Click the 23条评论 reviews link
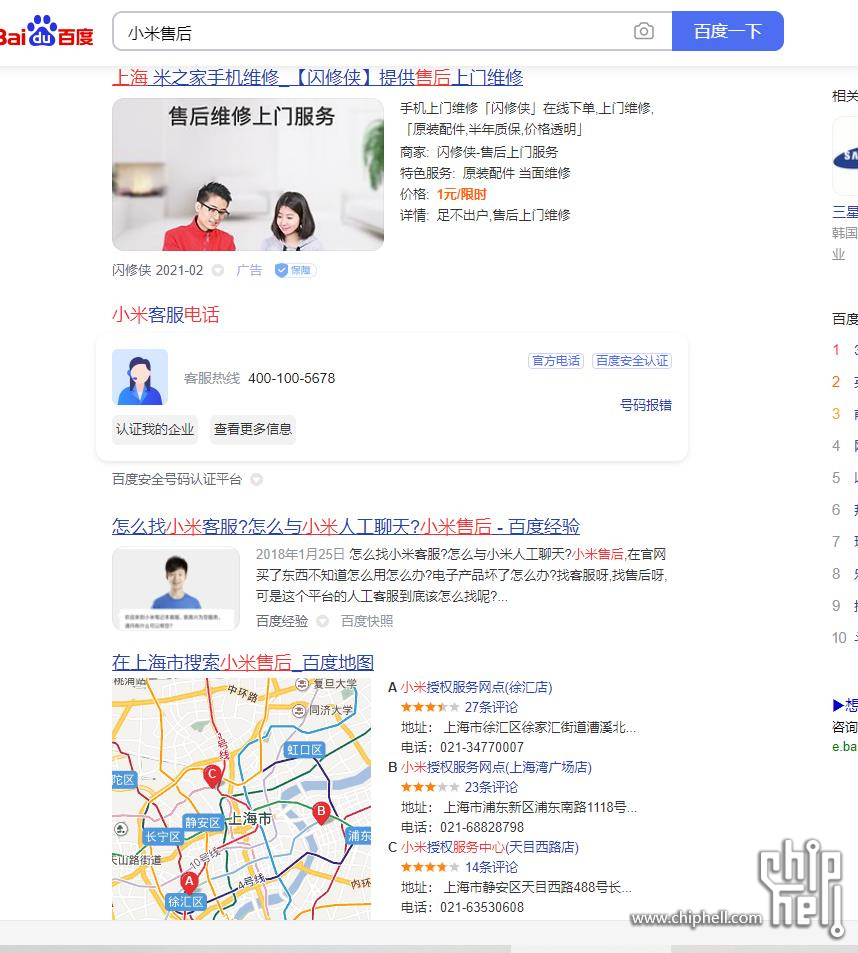Screen dimensions: 858x953 (x=491, y=787)
